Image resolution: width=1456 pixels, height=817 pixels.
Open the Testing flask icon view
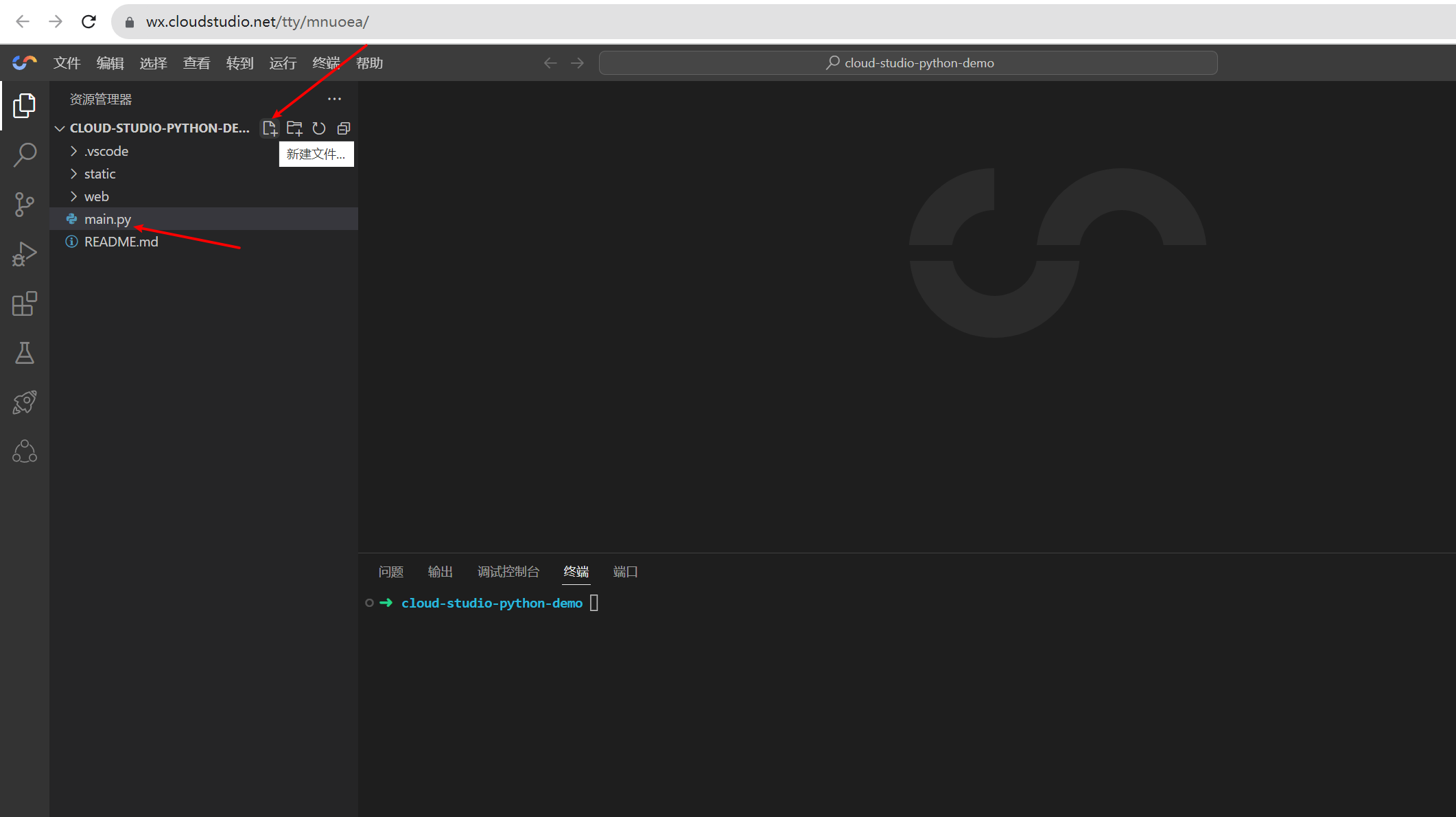tap(25, 353)
